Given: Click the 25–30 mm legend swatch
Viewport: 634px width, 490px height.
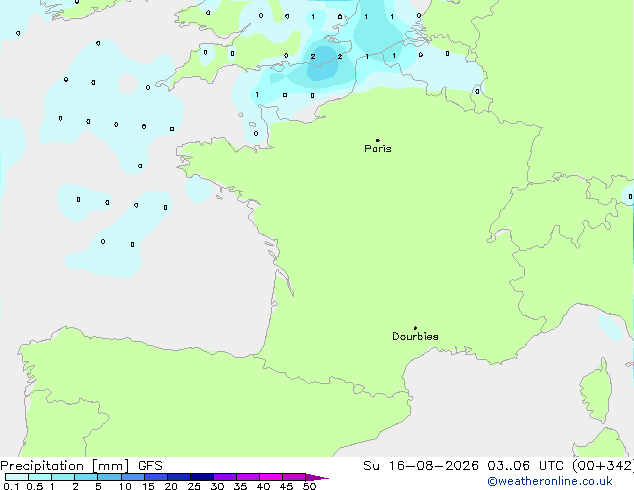Looking at the screenshot, I should point(201,477).
